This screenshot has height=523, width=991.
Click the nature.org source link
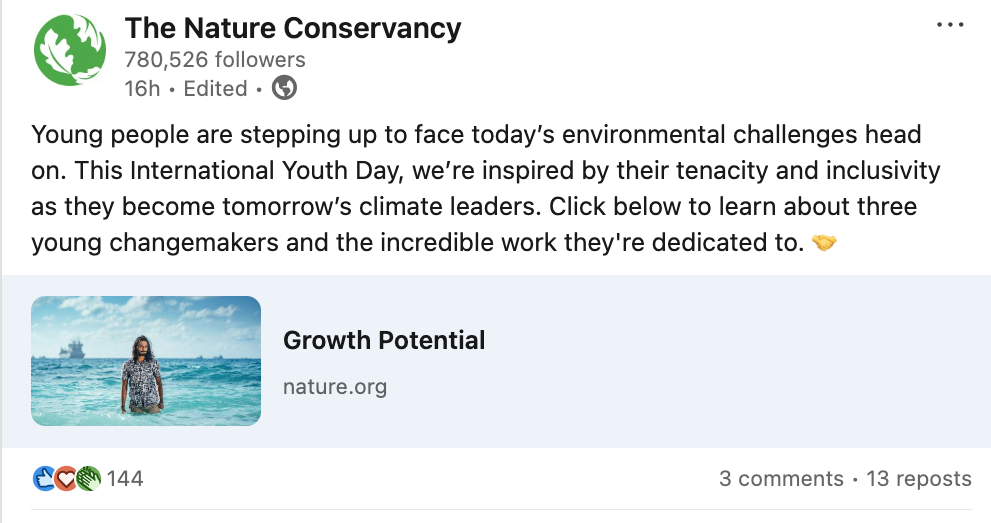(334, 386)
